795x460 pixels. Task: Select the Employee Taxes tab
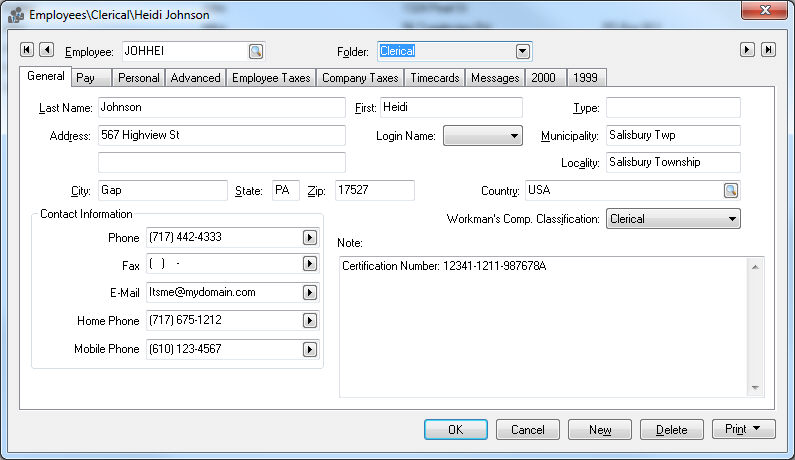[271, 78]
